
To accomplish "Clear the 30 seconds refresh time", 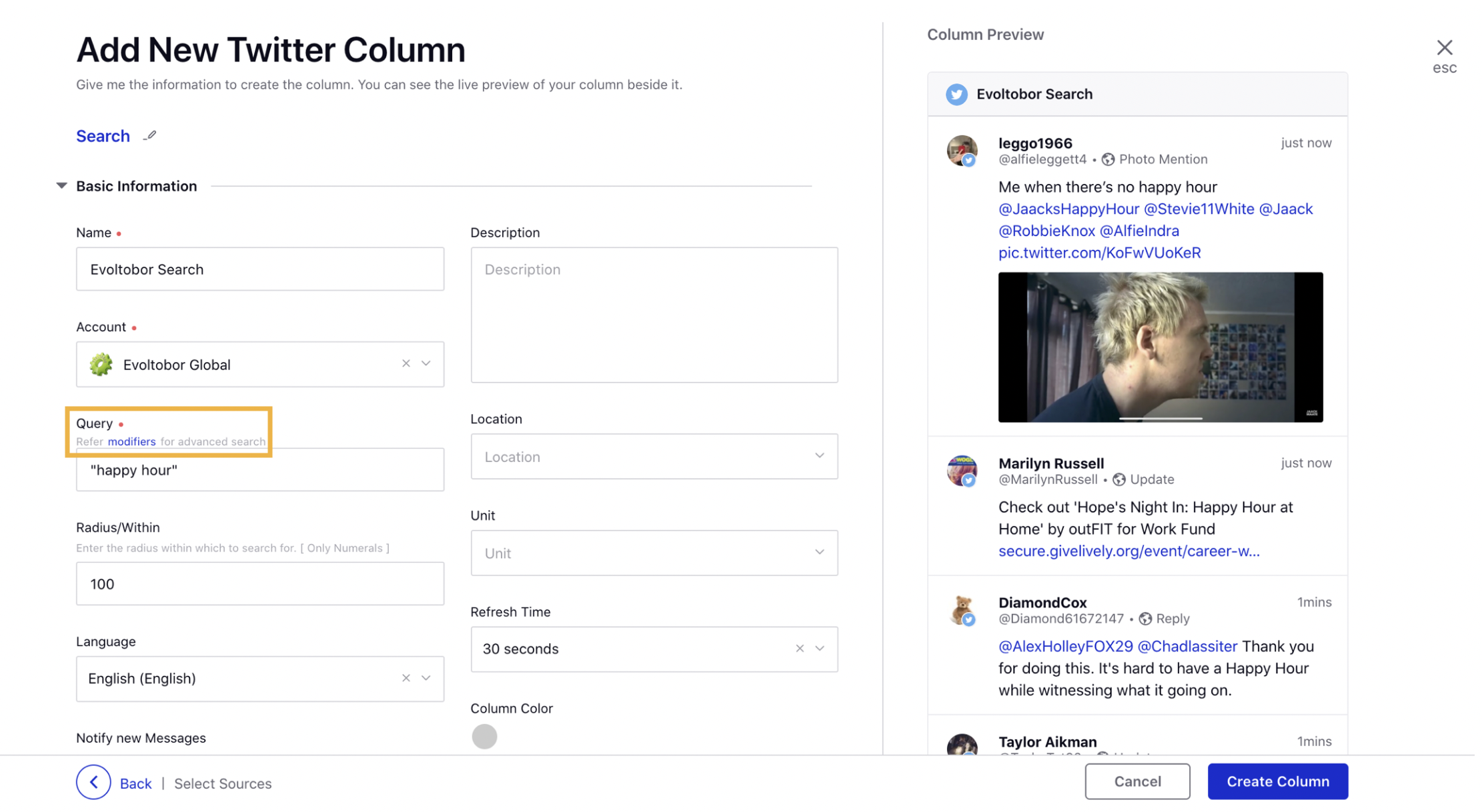I will [x=800, y=648].
